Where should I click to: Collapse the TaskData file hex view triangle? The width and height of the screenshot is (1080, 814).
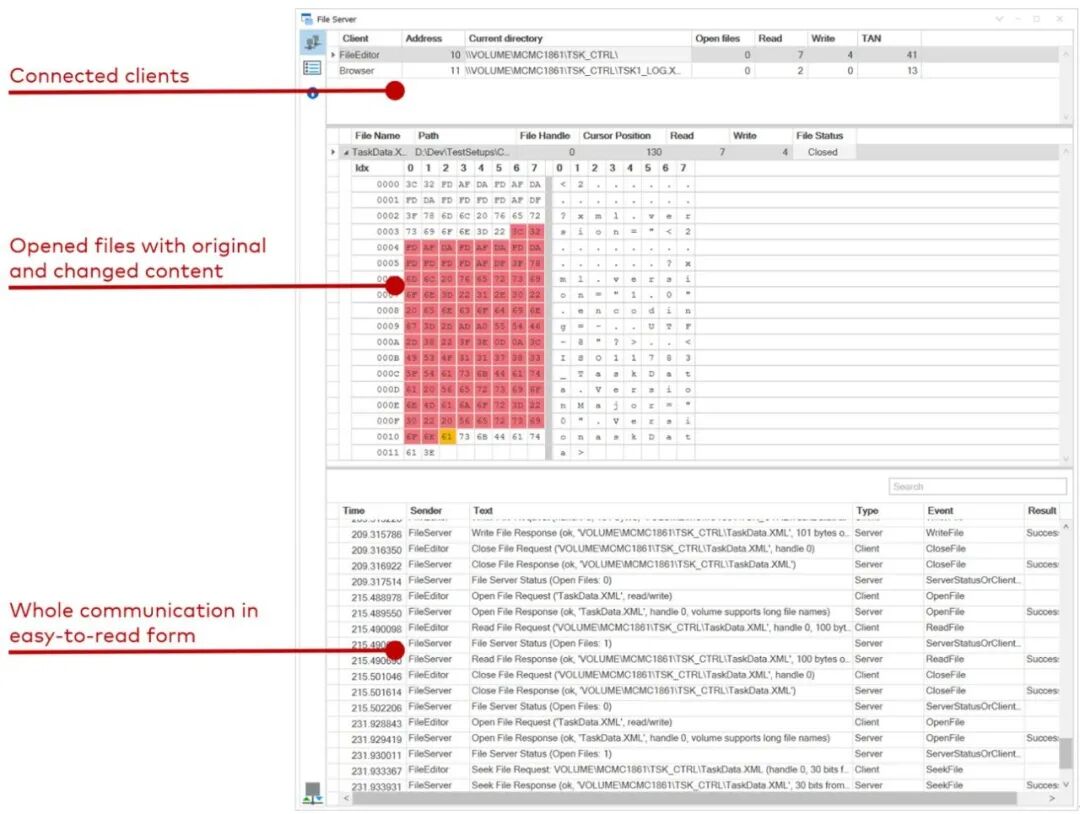pos(346,152)
